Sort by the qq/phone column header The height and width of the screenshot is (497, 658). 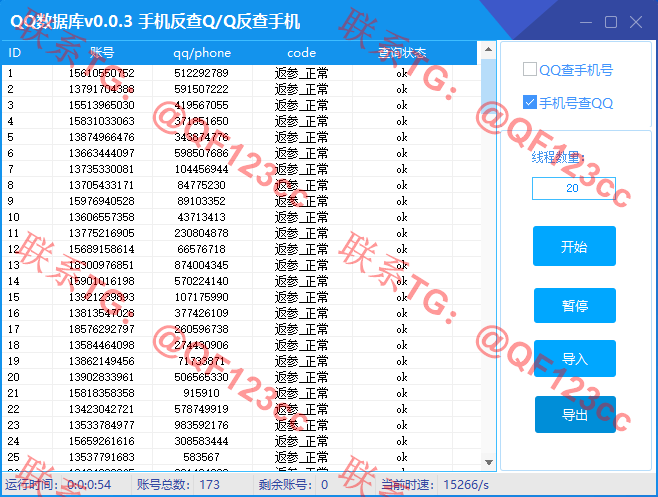point(202,53)
